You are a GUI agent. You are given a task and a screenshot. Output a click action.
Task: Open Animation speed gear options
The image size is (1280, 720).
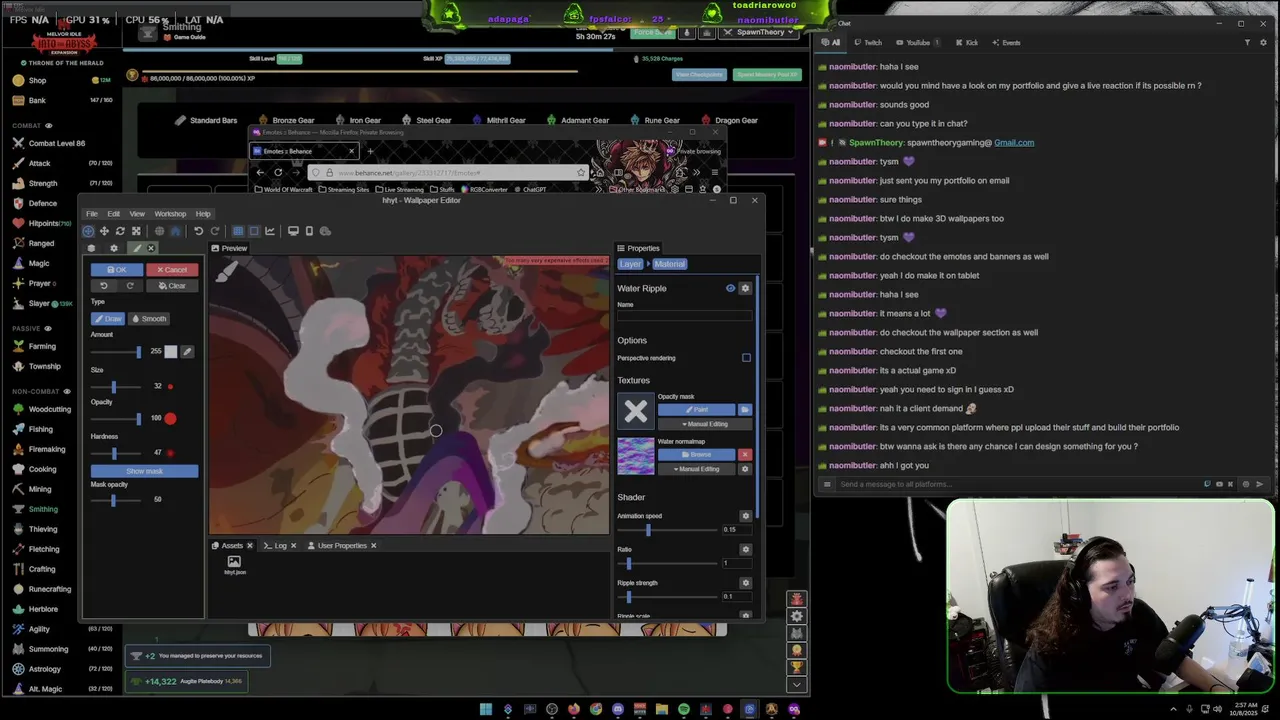[x=745, y=516]
